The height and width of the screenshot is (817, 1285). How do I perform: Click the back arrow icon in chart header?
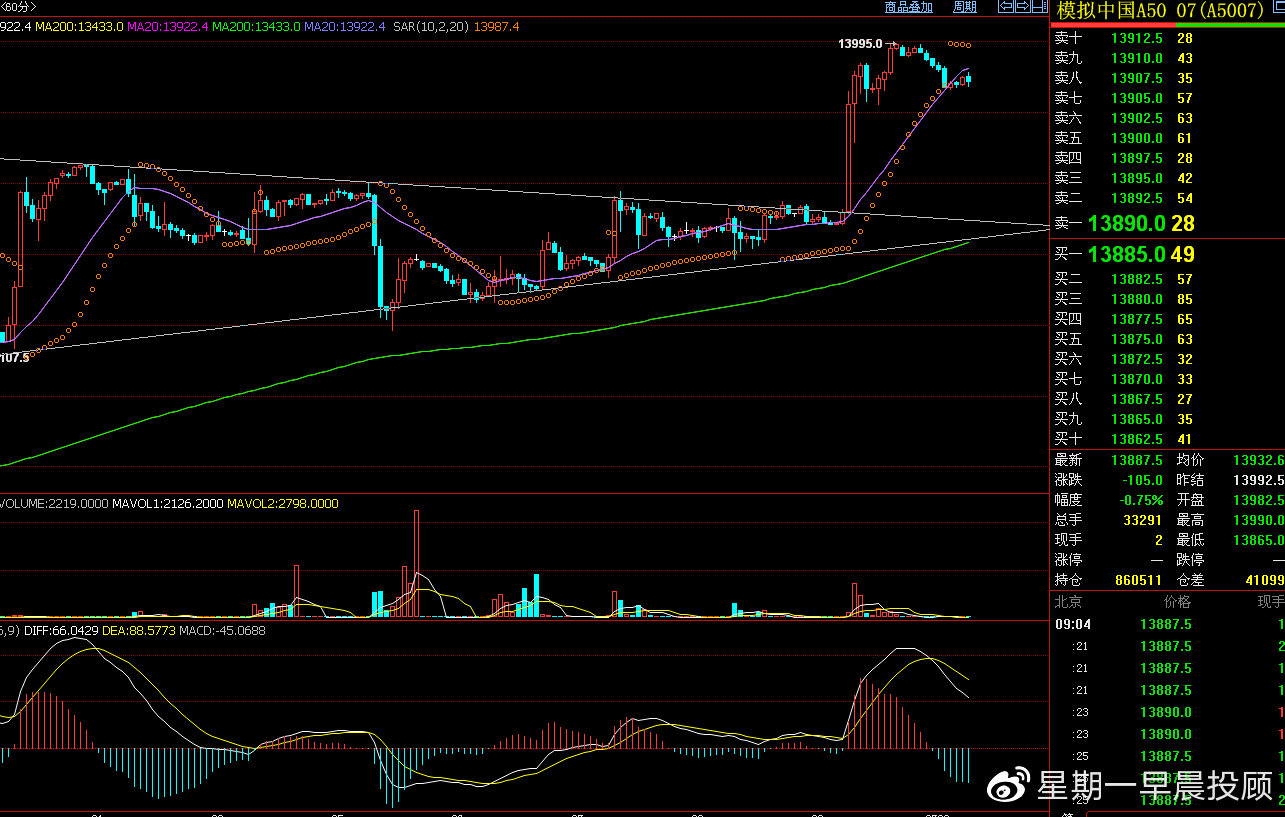[1007, 7]
